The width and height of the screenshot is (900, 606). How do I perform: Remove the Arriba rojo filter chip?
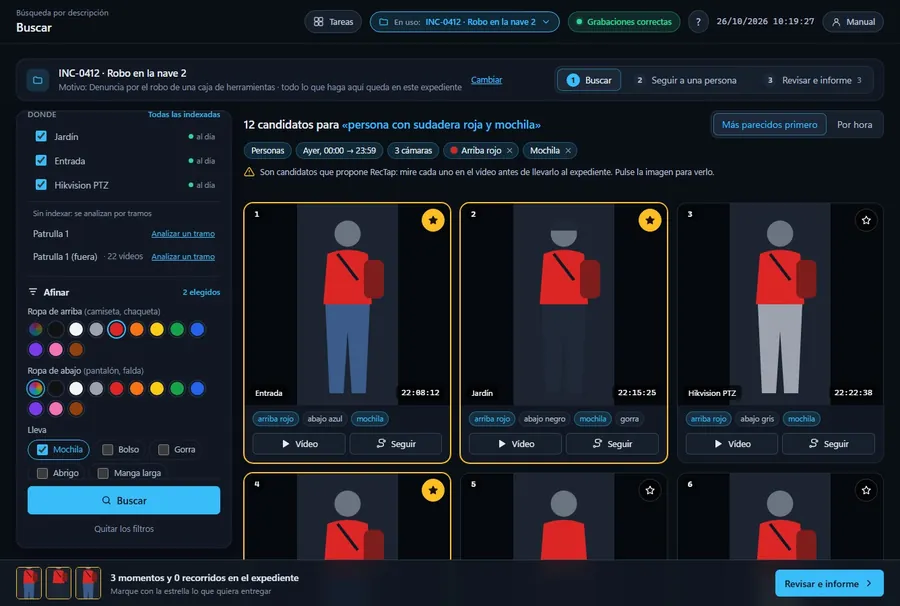[x=509, y=150]
